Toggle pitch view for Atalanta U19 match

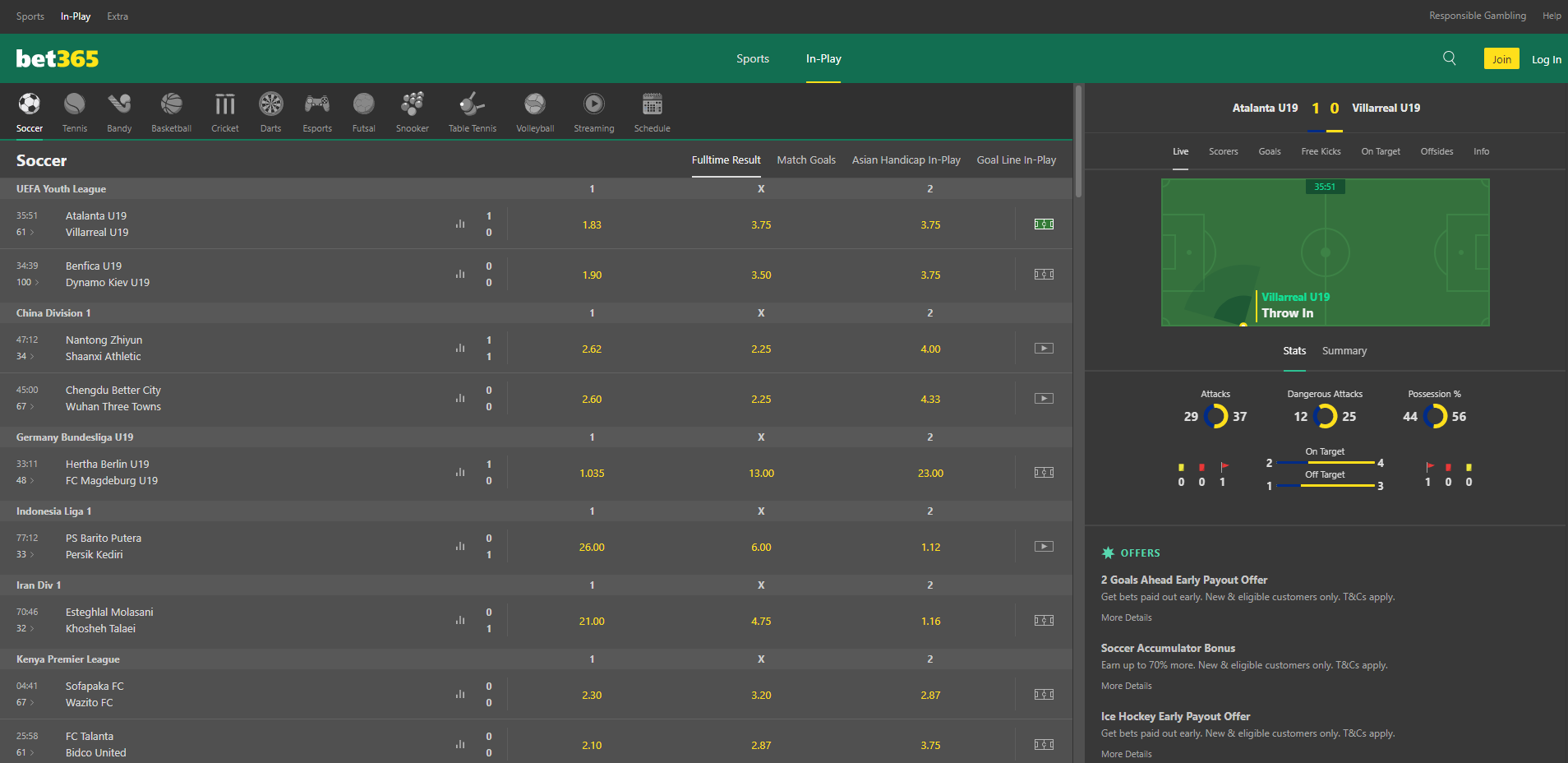[1044, 224]
